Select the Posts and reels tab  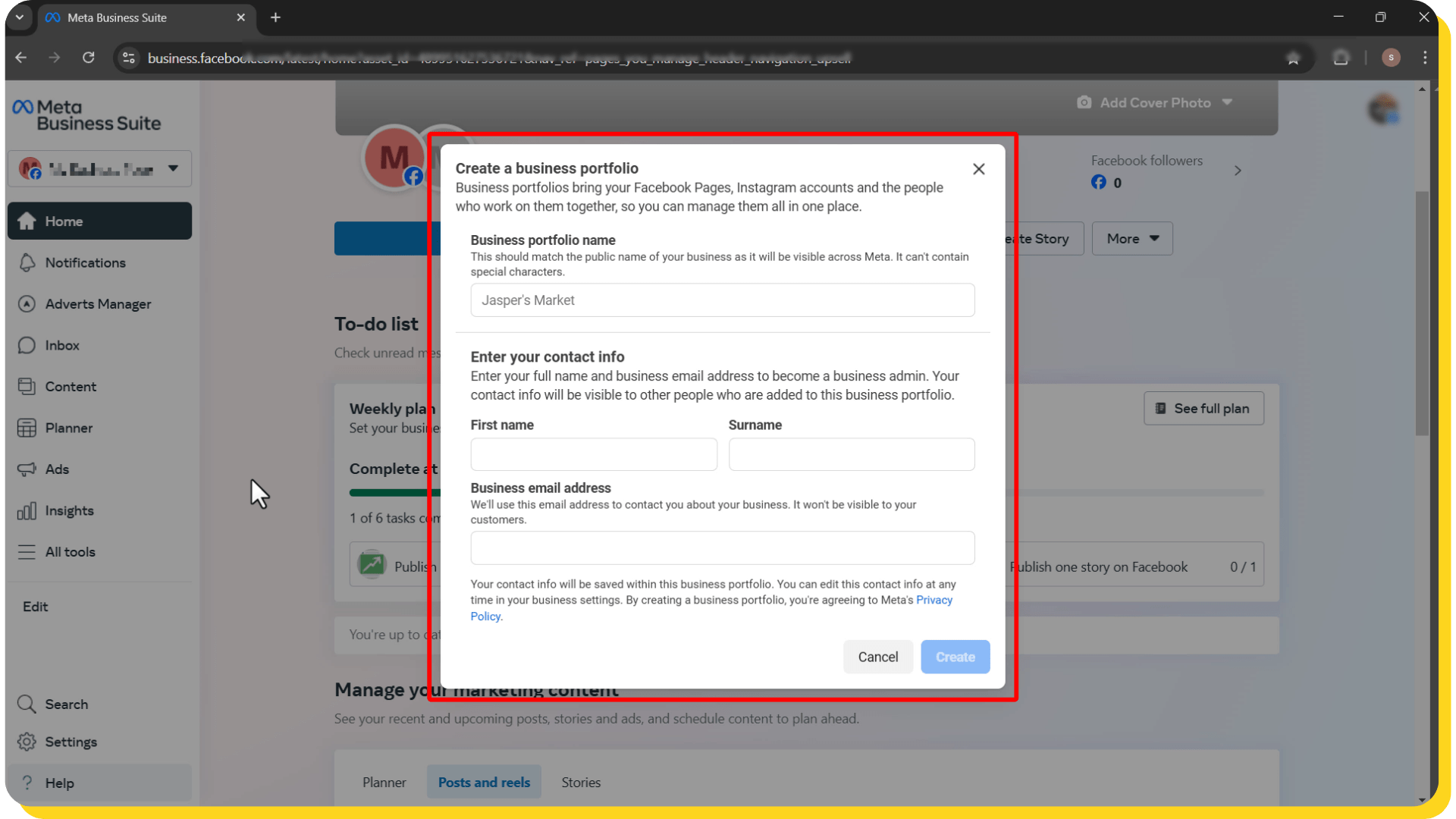[x=484, y=782]
